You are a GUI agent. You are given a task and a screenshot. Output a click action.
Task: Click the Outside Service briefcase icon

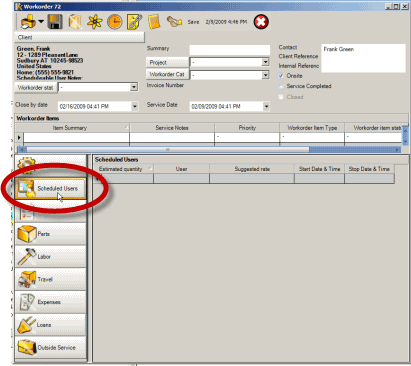27,348
